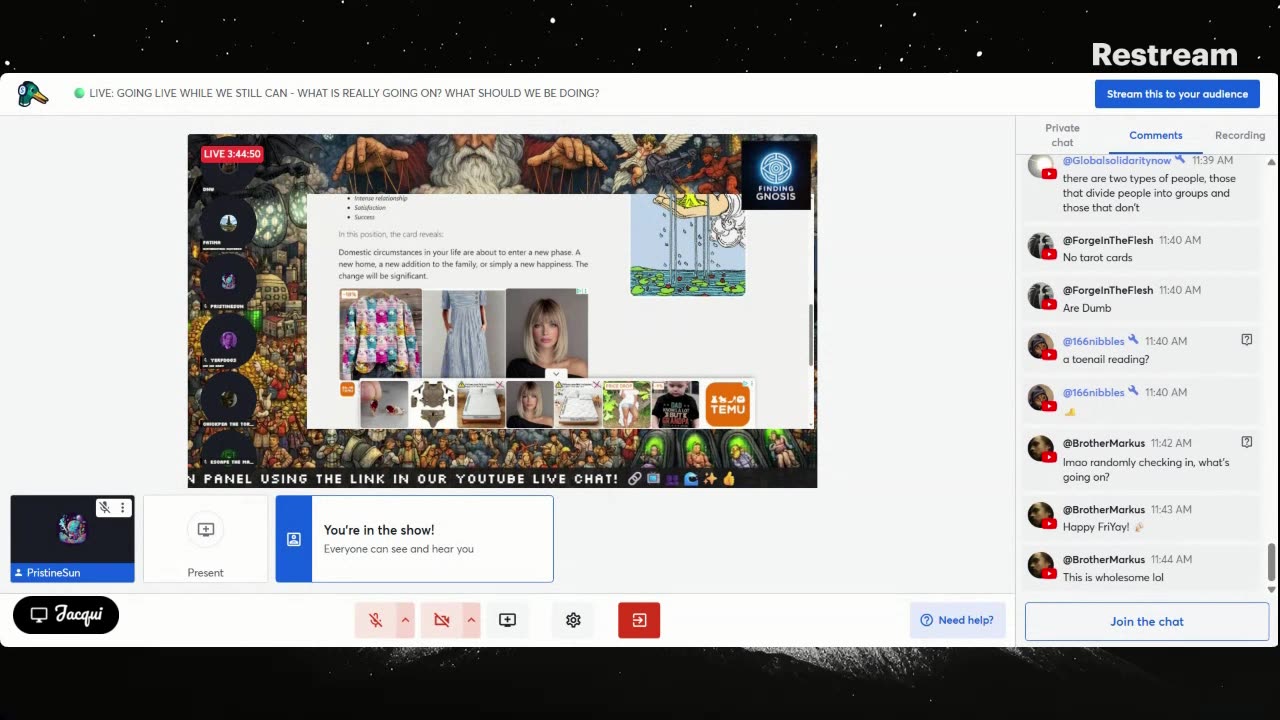Viewport: 1280px width, 720px height.
Task: Click ForgeInTheFlesh avatar on 'No tarot cards'
Action: [1040, 246]
